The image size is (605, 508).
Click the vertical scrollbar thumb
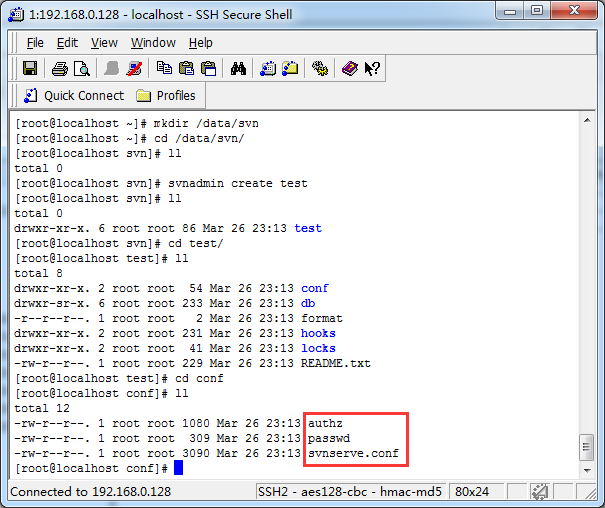(x=587, y=447)
